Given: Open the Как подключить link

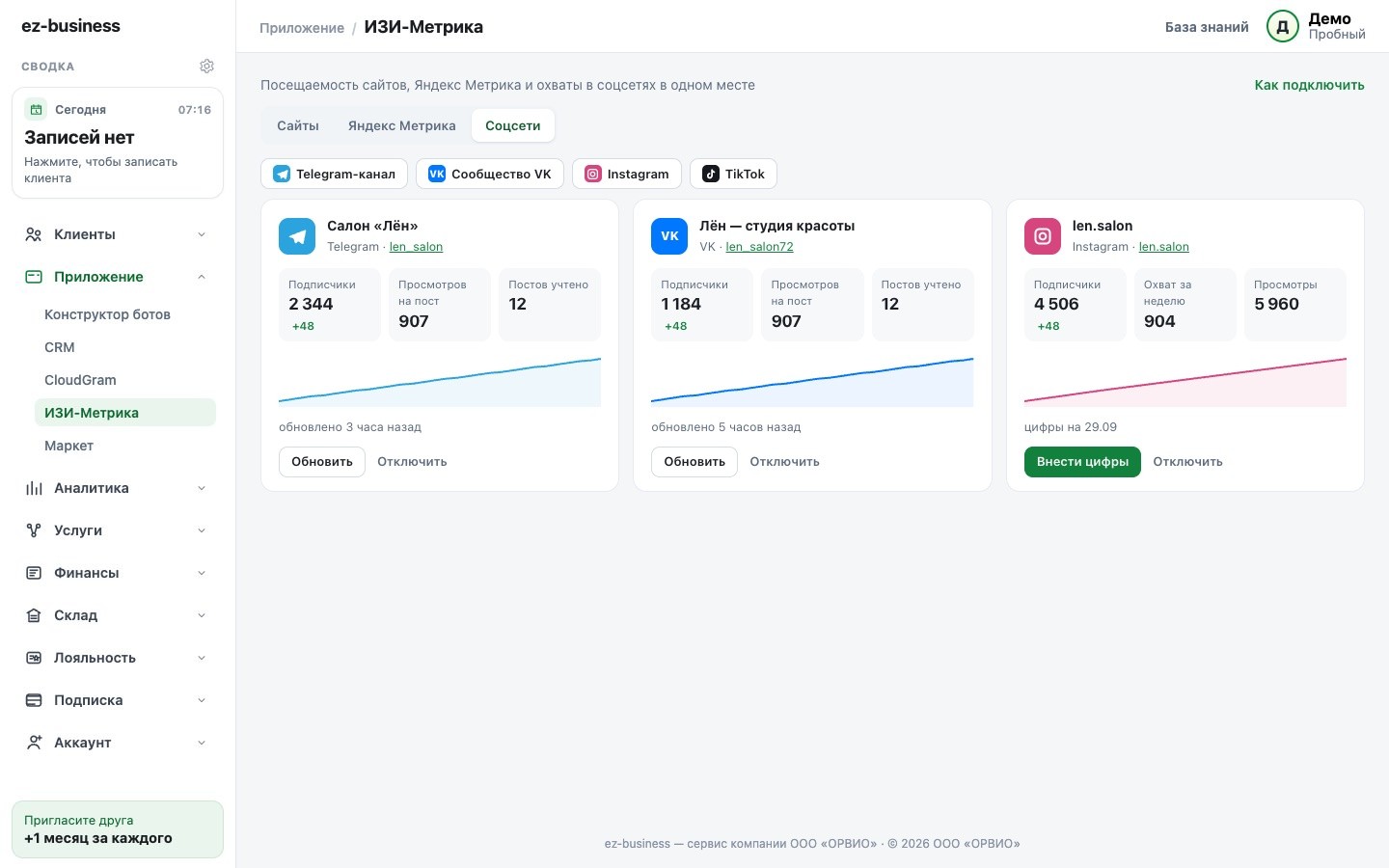Looking at the screenshot, I should pyautogui.click(x=1309, y=85).
